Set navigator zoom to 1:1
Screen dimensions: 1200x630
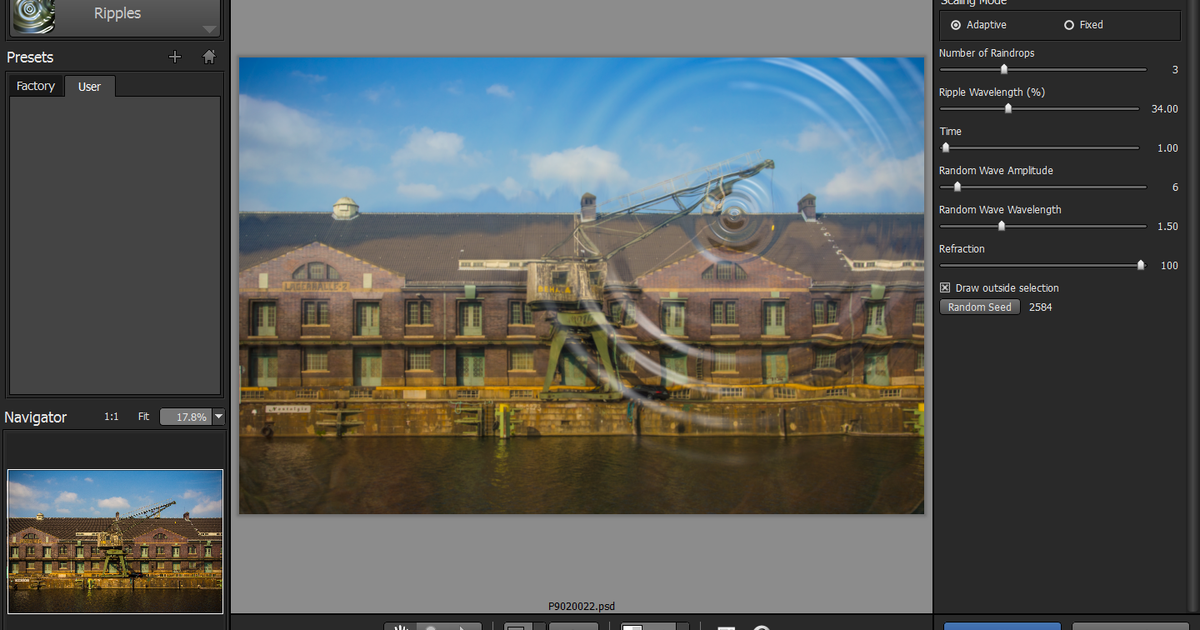click(112, 417)
